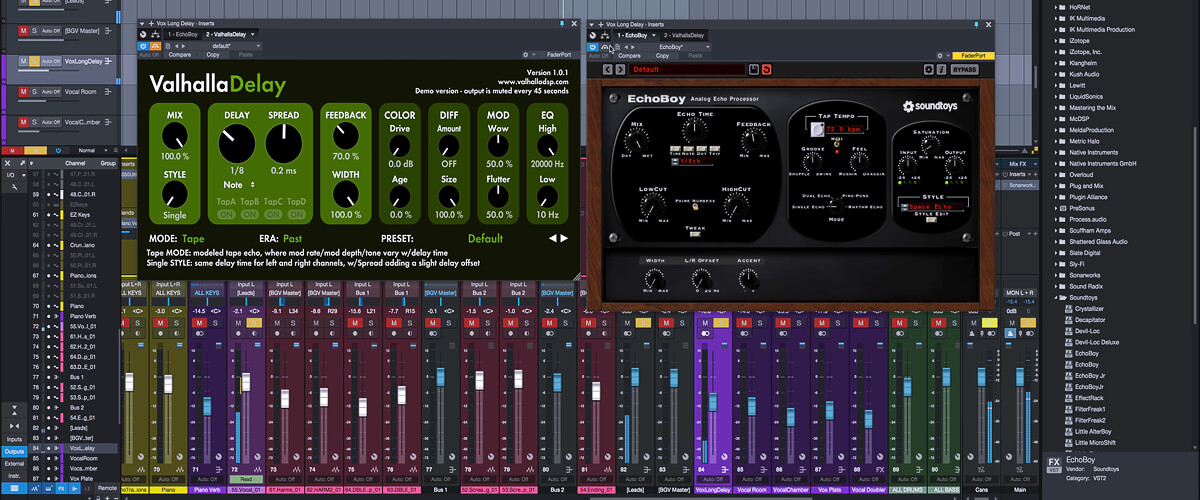Solo the 55.Vocal_01 channel
1200x500 pixels.
[x=254, y=323]
